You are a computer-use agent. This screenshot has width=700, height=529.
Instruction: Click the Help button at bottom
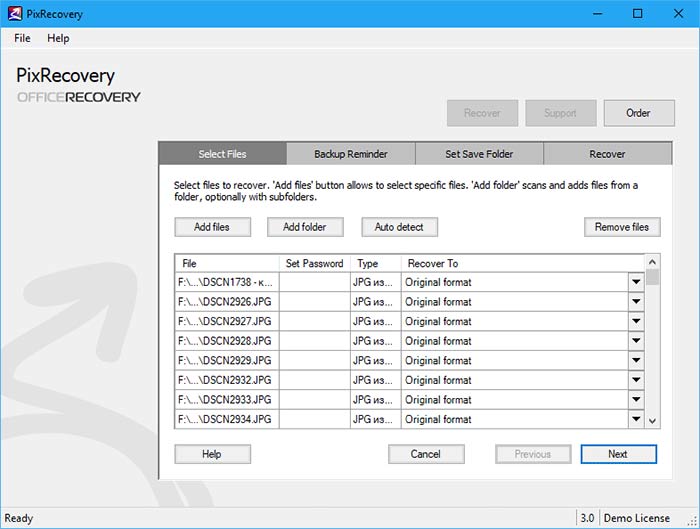tap(212, 454)
